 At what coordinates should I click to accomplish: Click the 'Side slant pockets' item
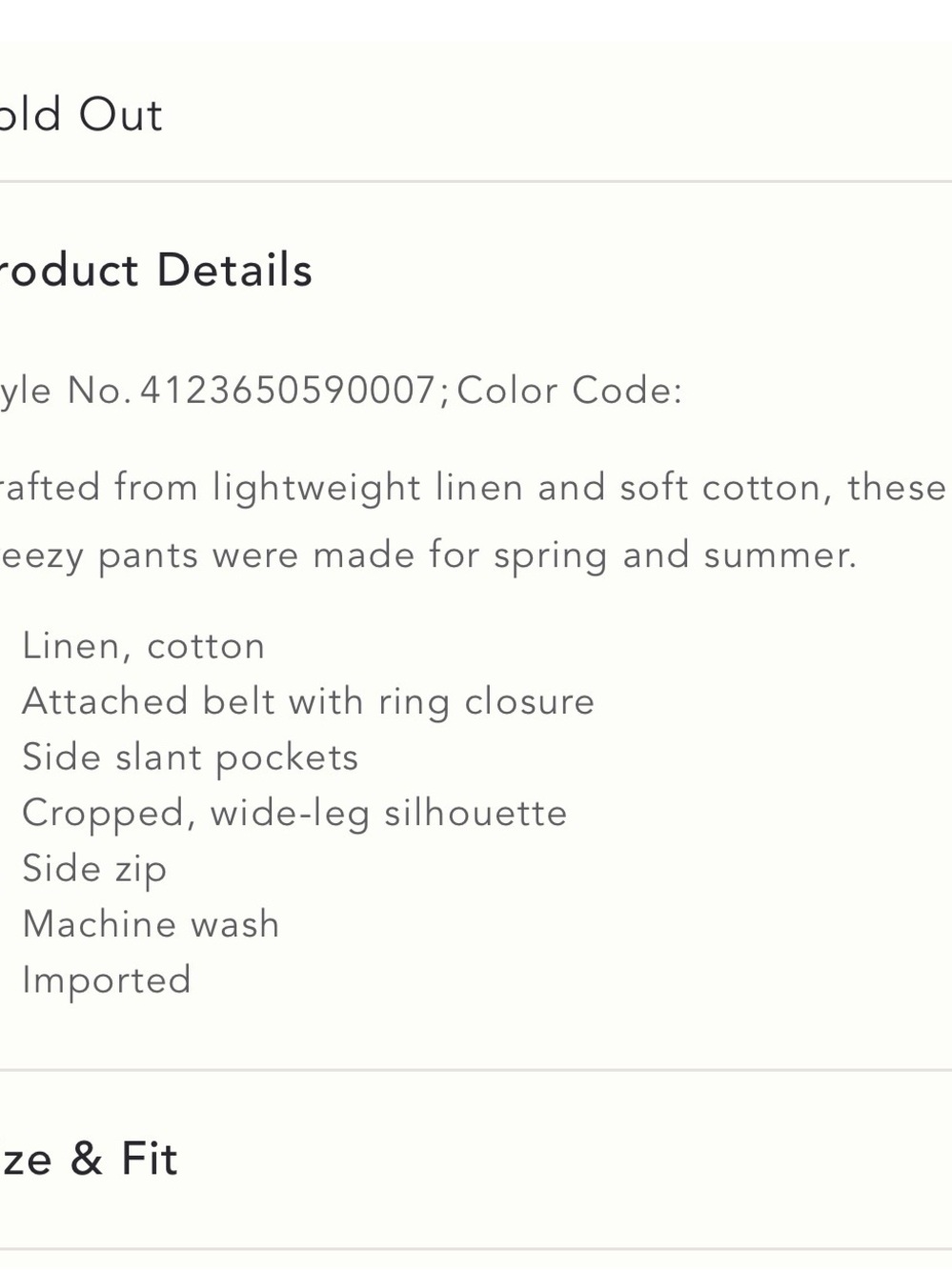pos(190,757)
